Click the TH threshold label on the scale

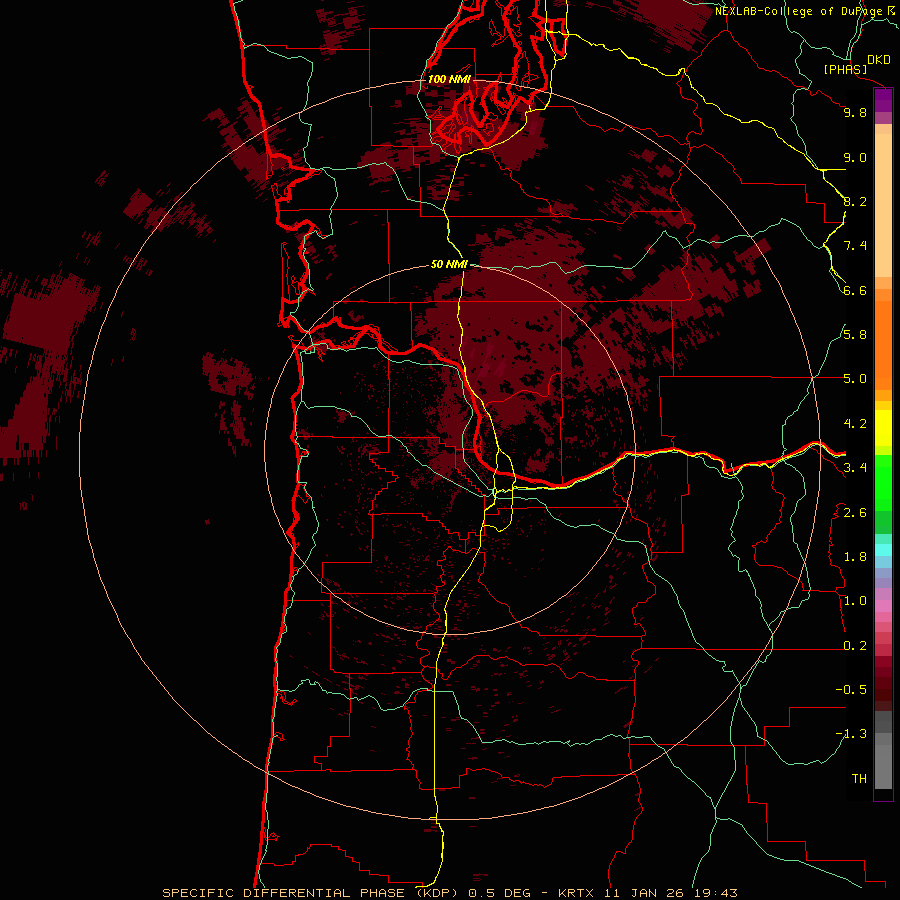pos(859,779)
